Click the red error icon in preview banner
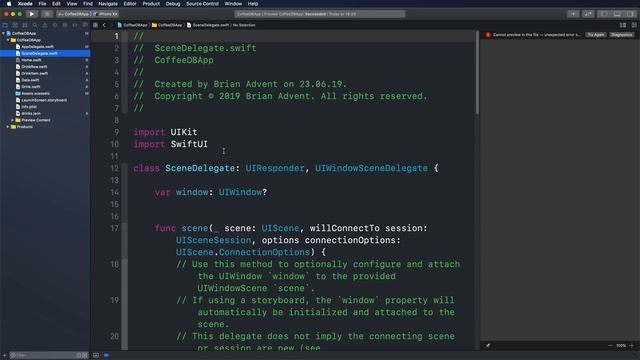The width and height of the screenshot is (640, 360). pyautogui.click(x=488, y=35)
